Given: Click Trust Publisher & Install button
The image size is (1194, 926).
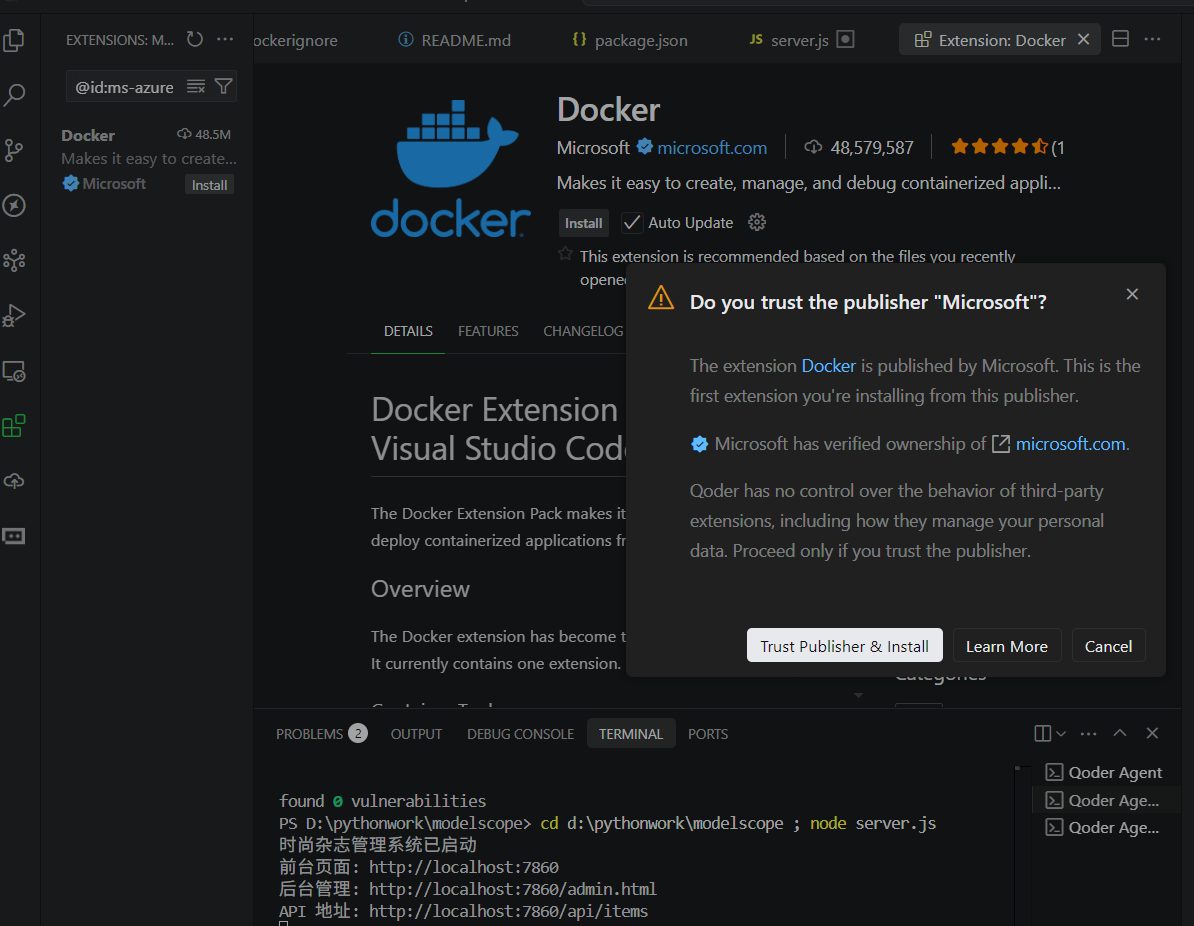Looking at the screenshot, I should click(x=844, y=646).
